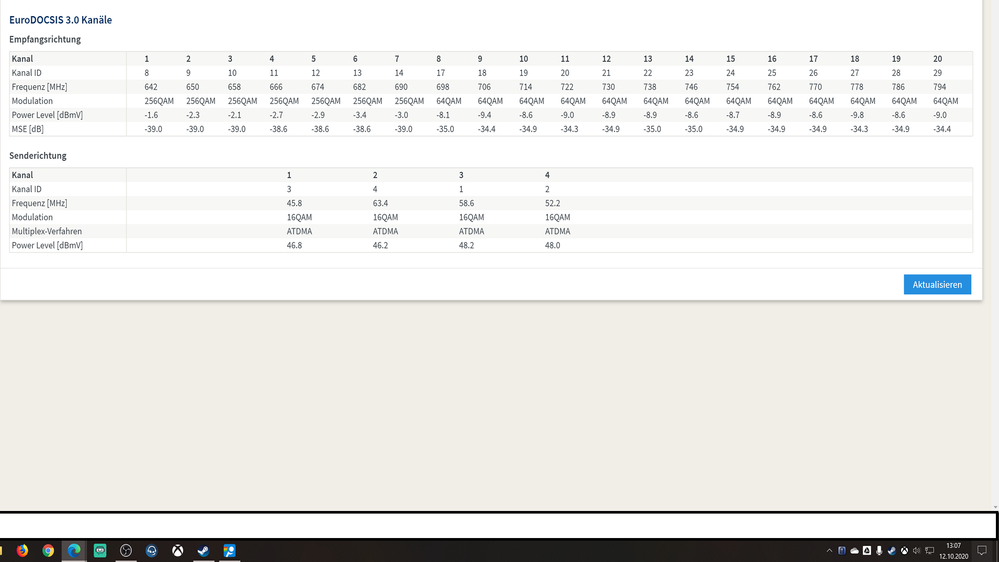
Task: Click upstream power level 46.8
Action: pyautogui.click(x=294, y=245)
